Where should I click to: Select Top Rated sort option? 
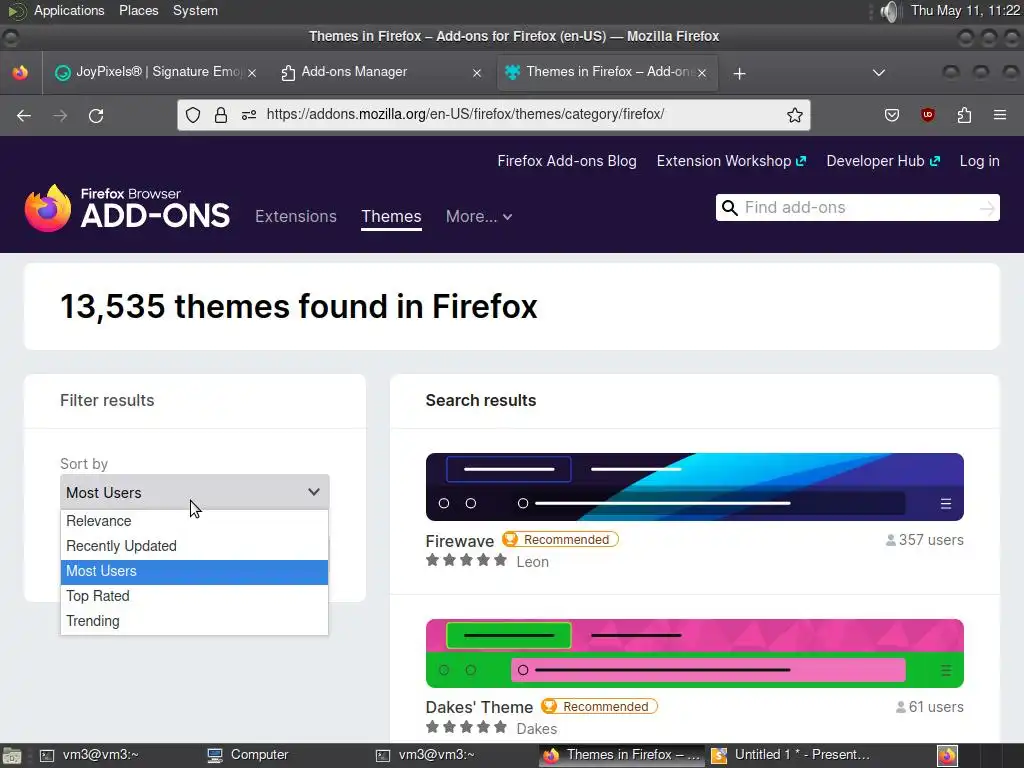click(194, 596)
